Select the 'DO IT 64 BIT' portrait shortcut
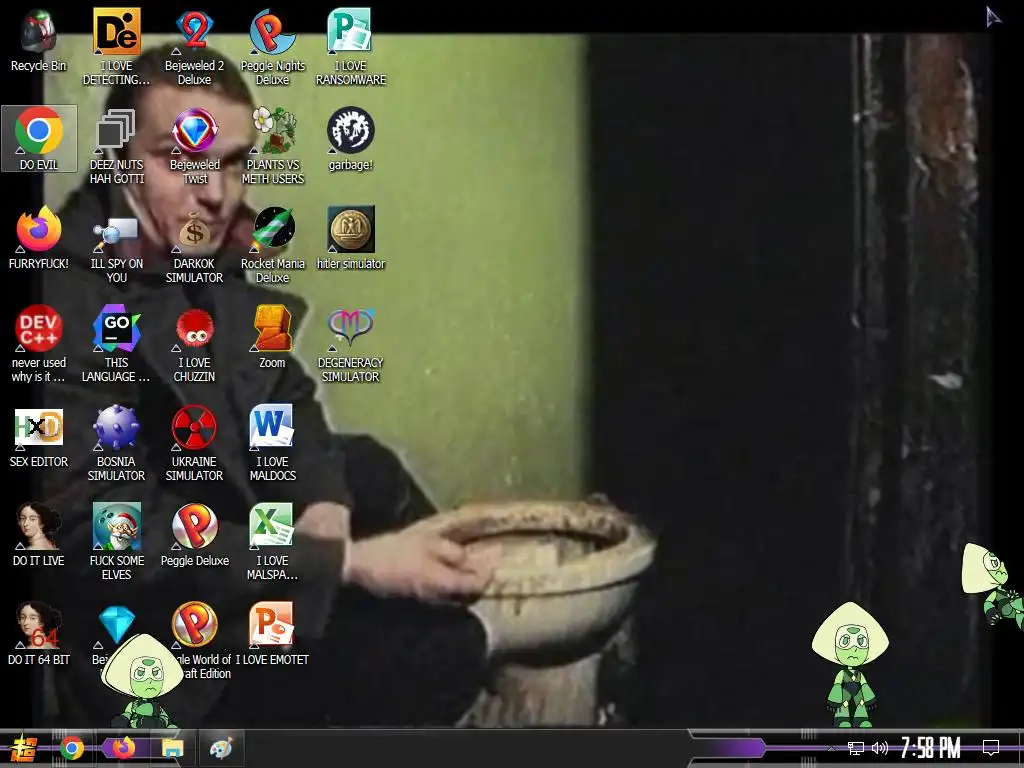Screen dimensions: 1024x768 (x=39, y=634)
